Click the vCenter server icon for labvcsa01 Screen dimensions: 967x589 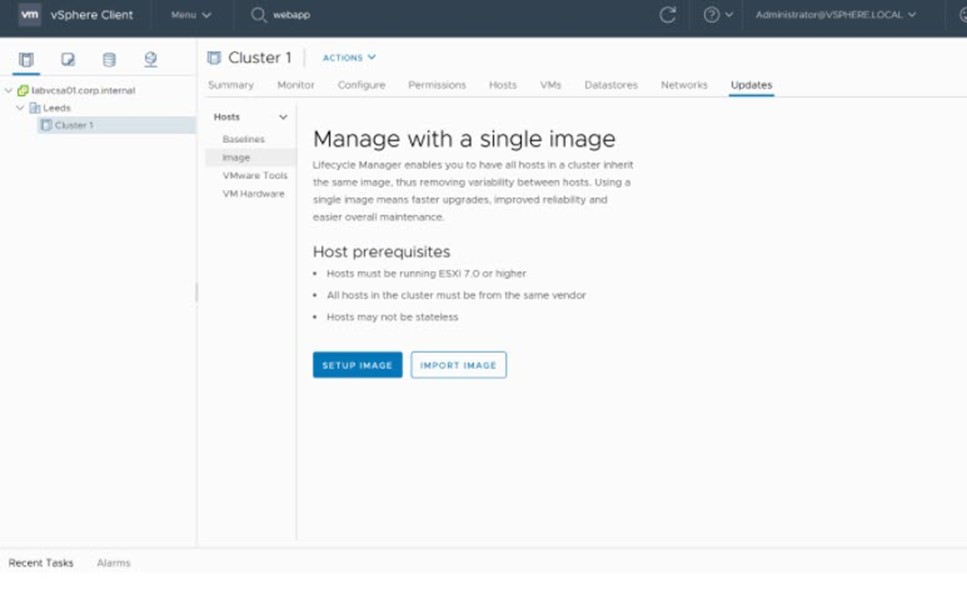click(x=23, y=91)
